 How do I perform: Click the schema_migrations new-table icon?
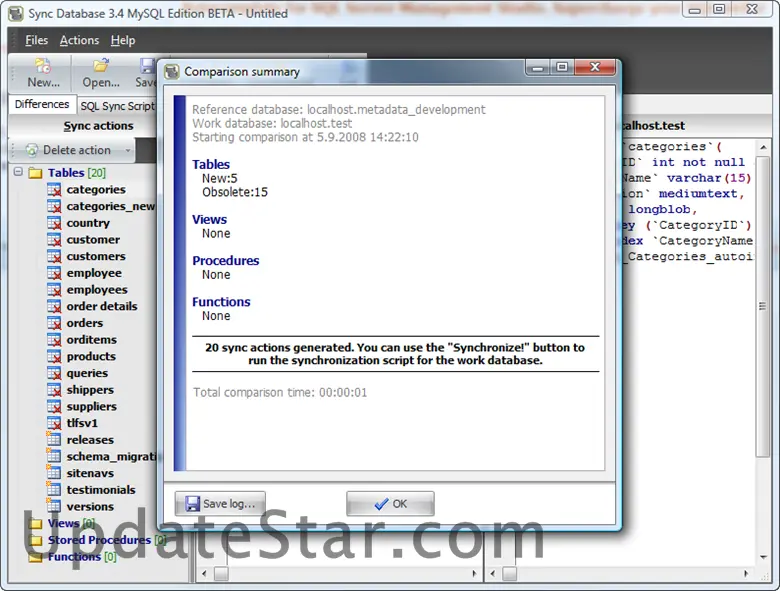[x=54, y=456]
